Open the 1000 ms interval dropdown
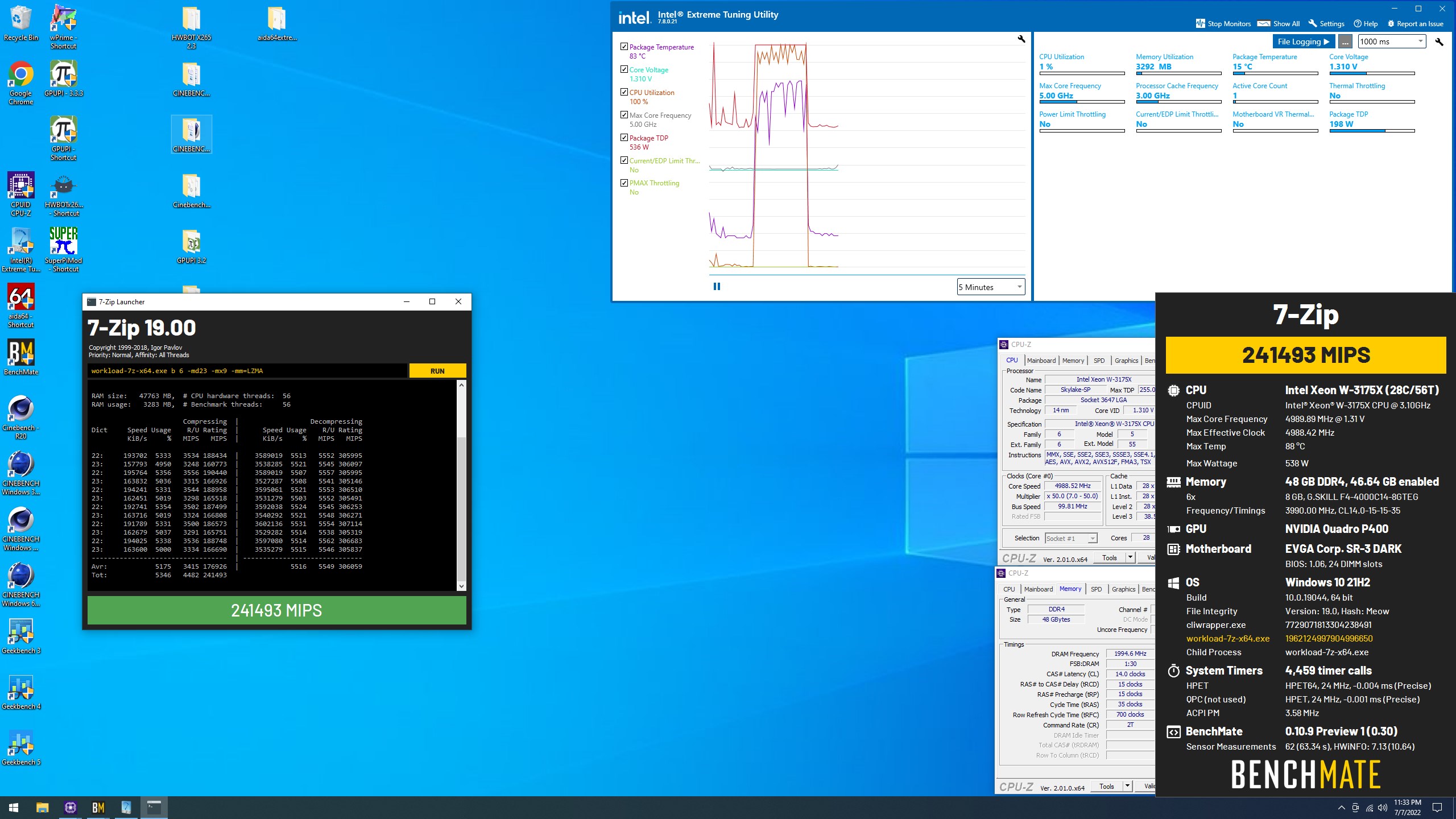 1392,42
